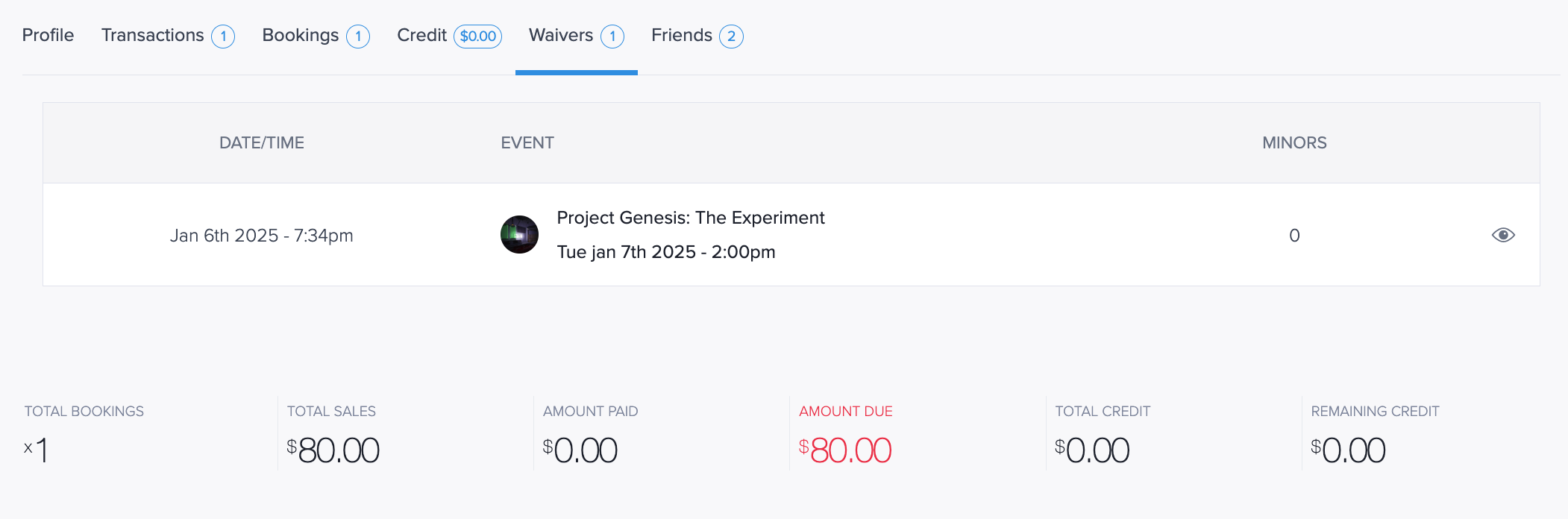Click the Transactions count badge

click(x=223, y=36)
